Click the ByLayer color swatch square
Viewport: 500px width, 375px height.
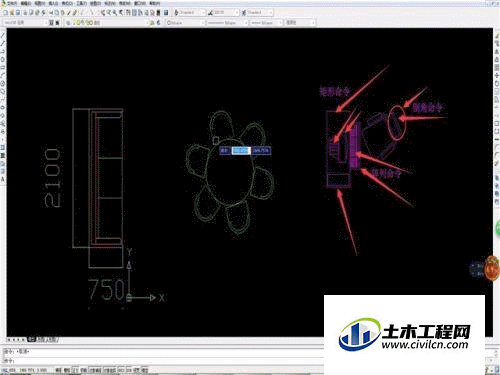coord(169,23)
